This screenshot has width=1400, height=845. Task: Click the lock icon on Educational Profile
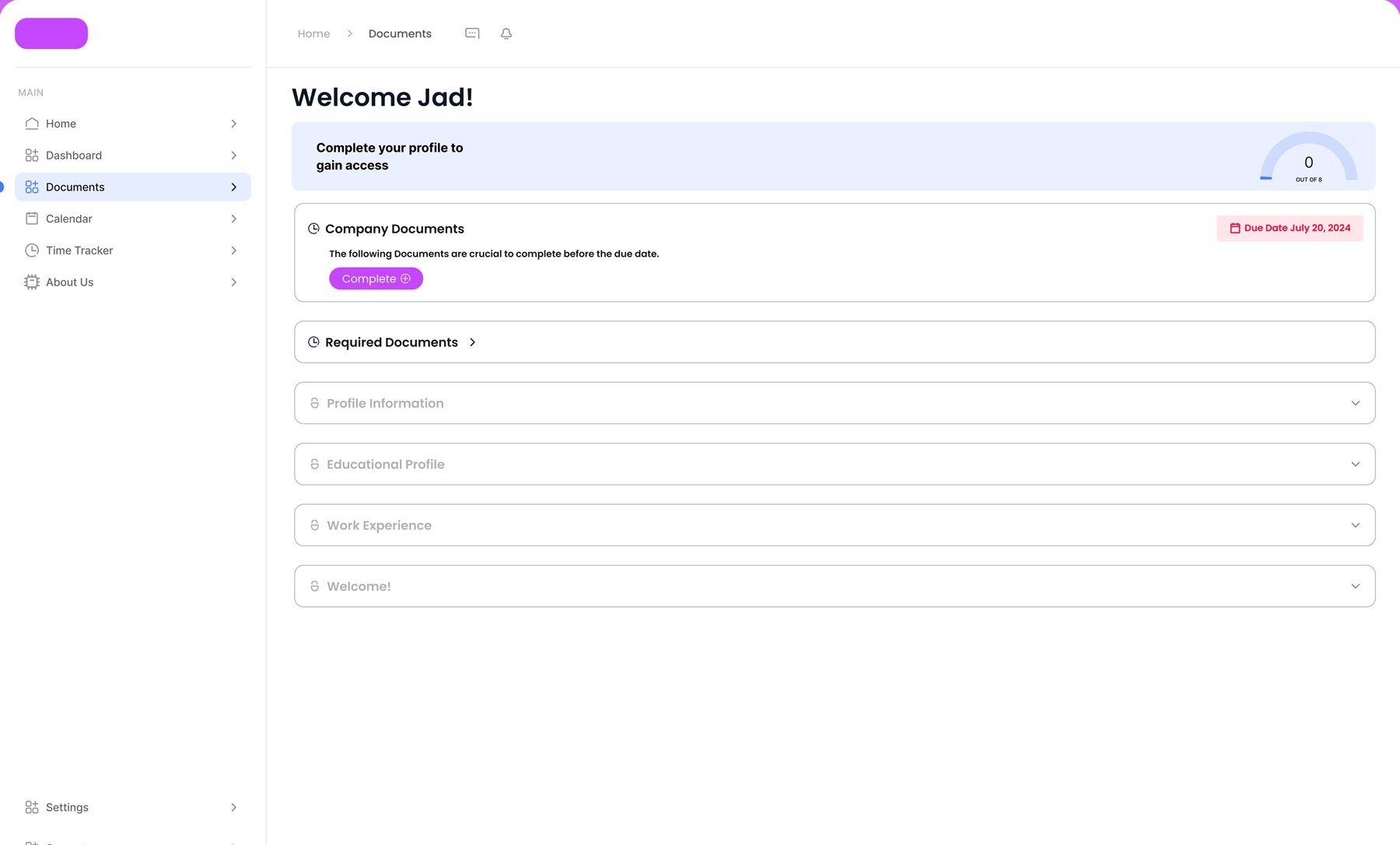315,465
